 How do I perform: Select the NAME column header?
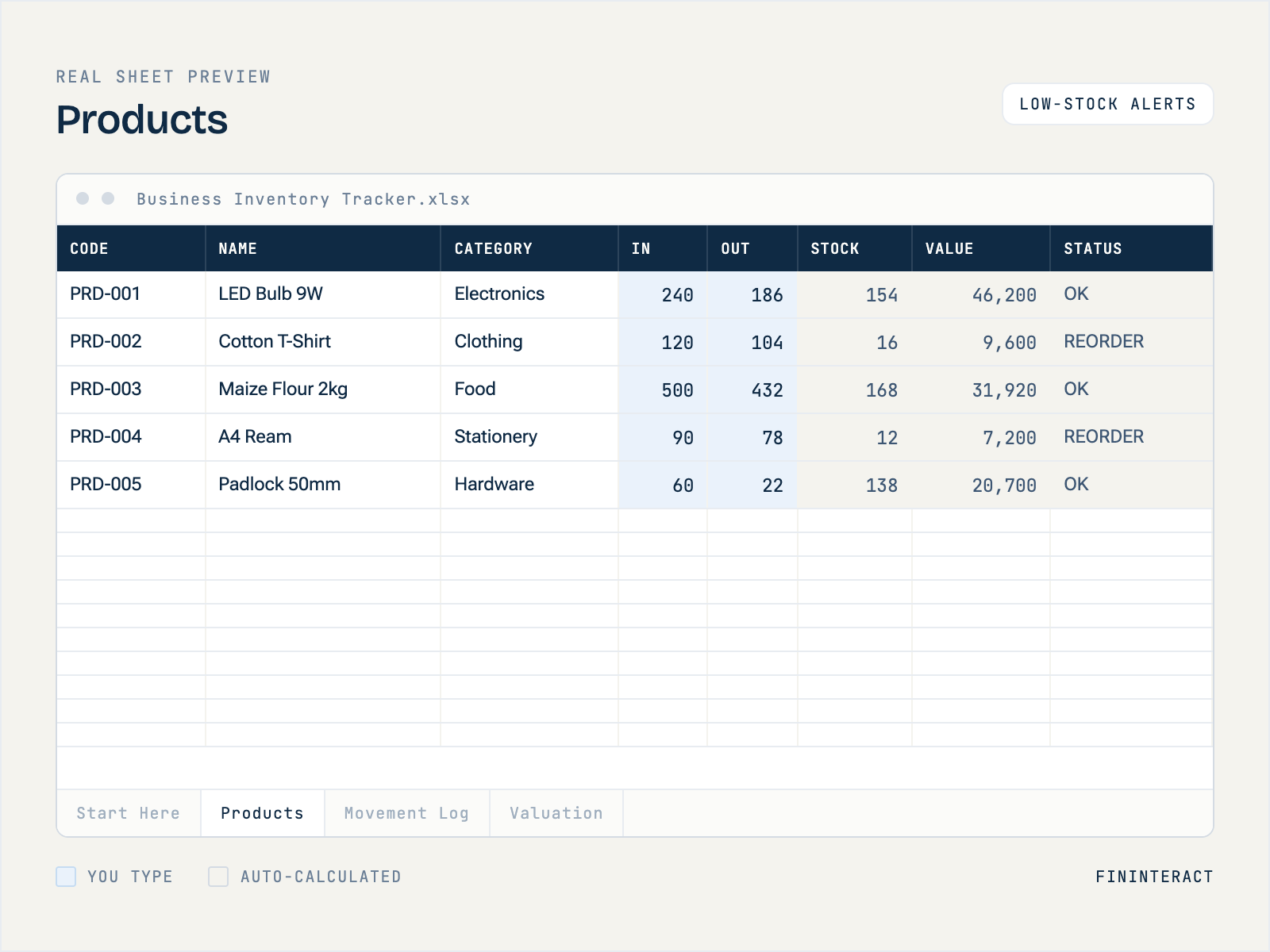click(x=323, y=248)
